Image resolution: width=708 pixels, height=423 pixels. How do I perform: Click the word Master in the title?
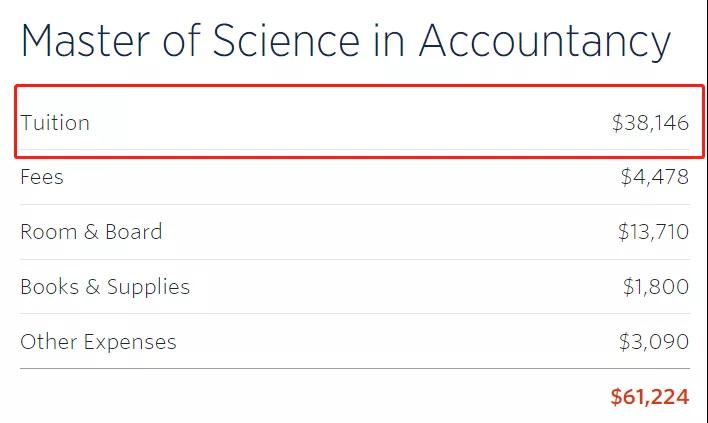click(85, 41)
